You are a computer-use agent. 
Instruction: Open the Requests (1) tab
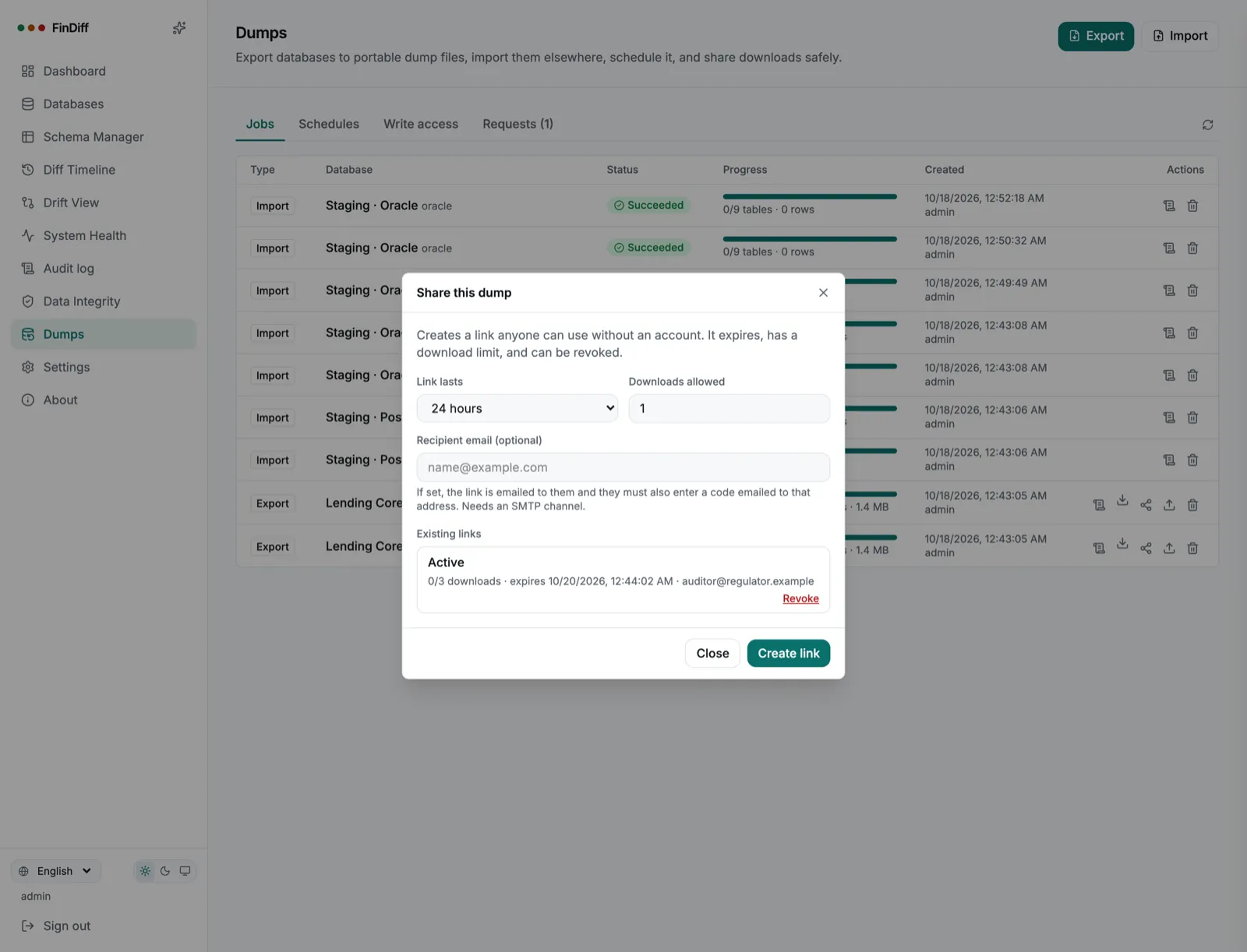pos(518,124)
